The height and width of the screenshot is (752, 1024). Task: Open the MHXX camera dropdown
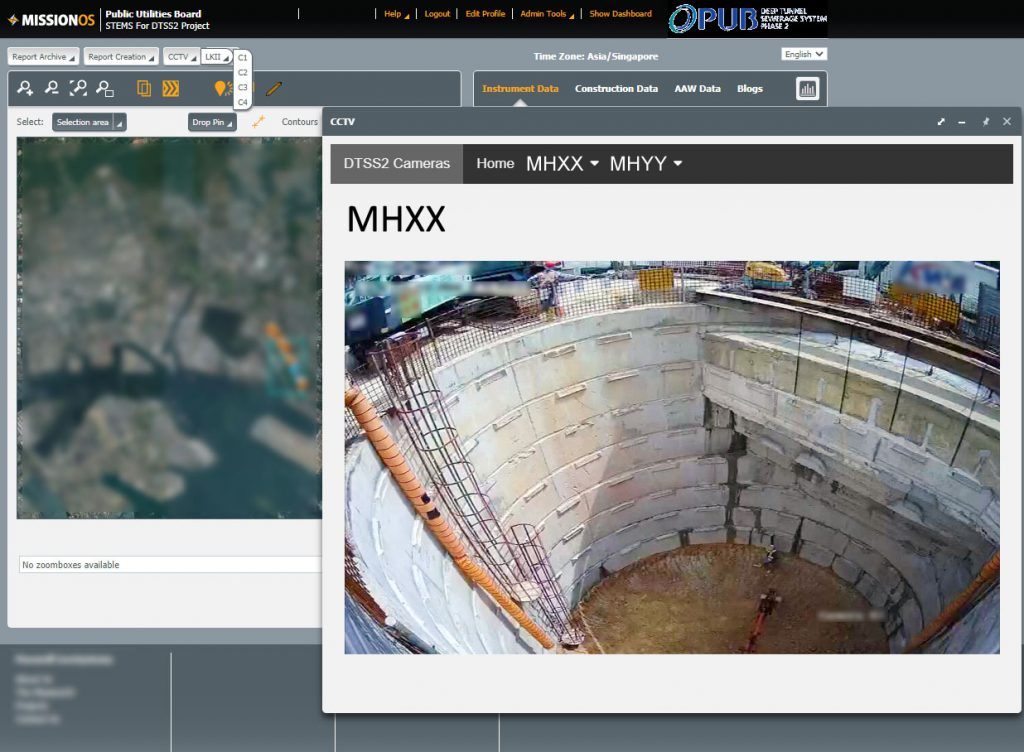tap(562, 164)
